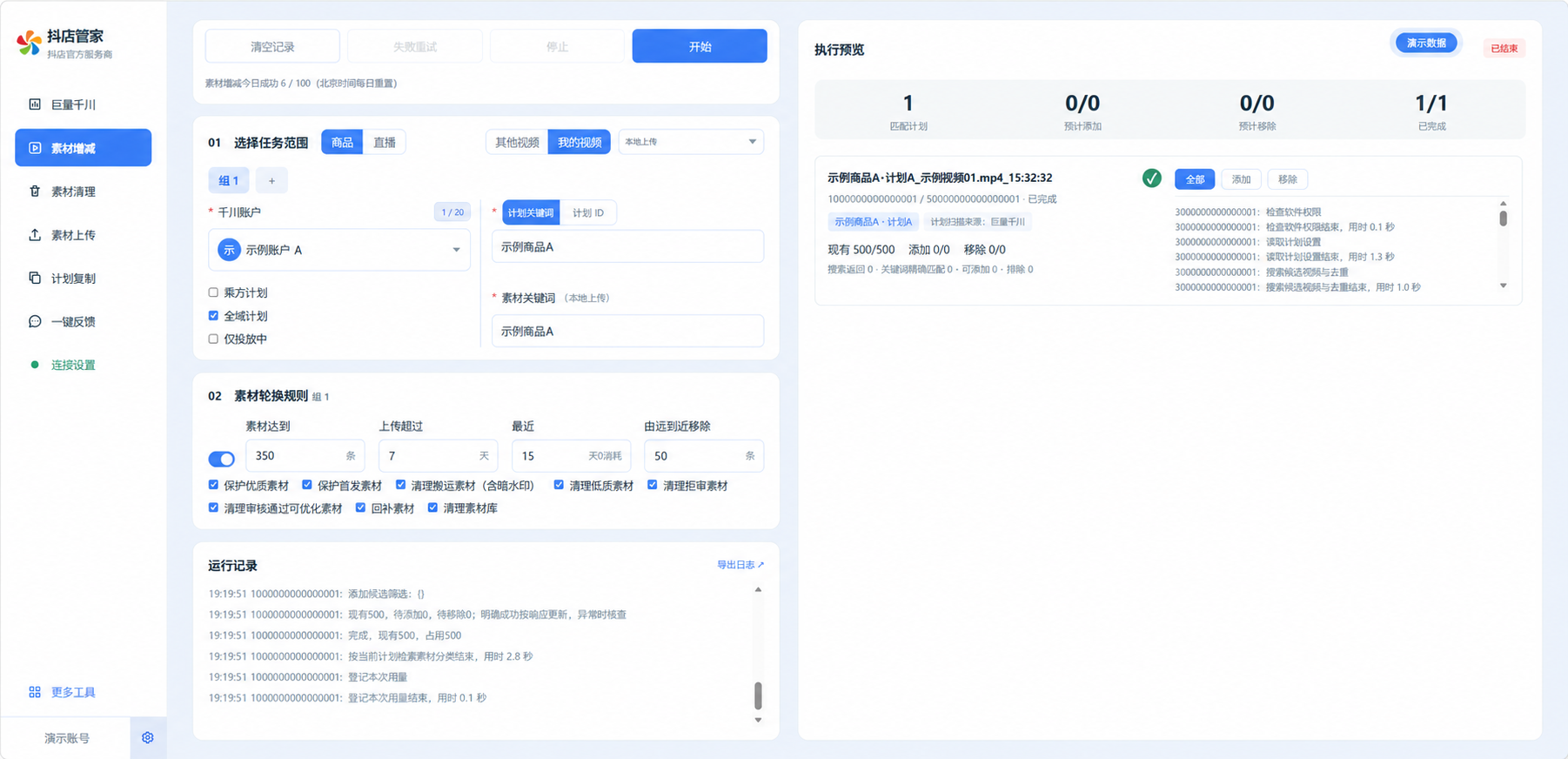Click the 抖店管家 pinwheel logo

coord(29,43)
